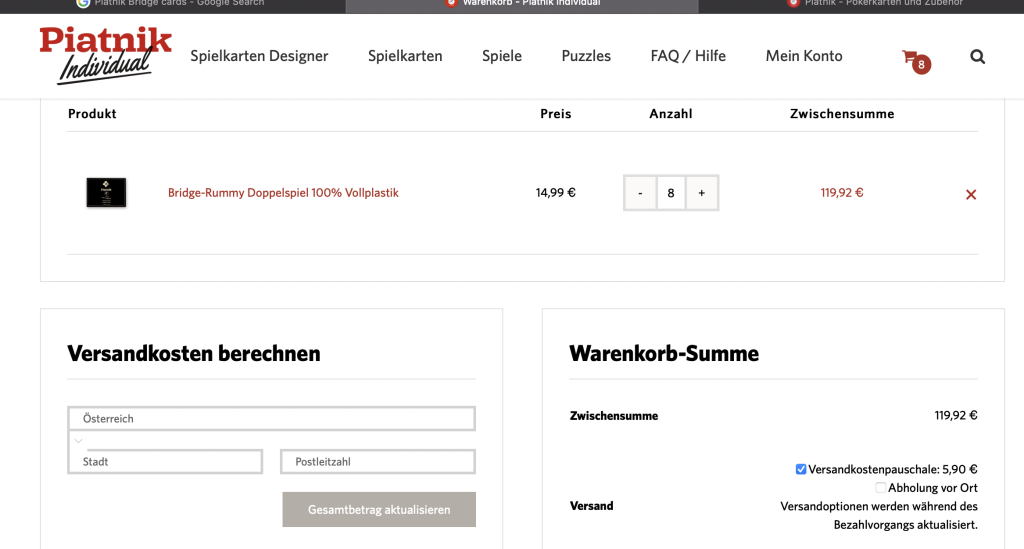Open the shopping cart icon with badge

(x=916, y=61)
